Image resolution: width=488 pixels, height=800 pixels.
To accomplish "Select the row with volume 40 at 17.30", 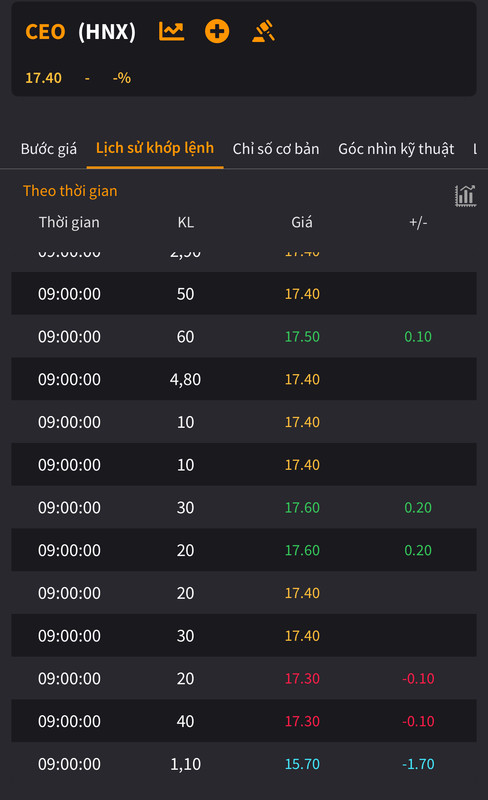I will [x=244, y=721].
